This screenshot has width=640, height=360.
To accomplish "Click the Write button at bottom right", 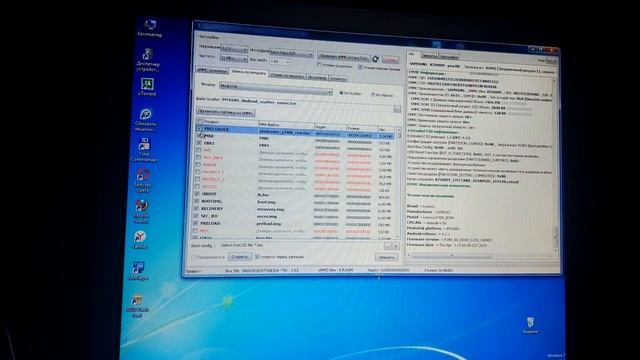I will pyautogui.click(x=386, y=257).
